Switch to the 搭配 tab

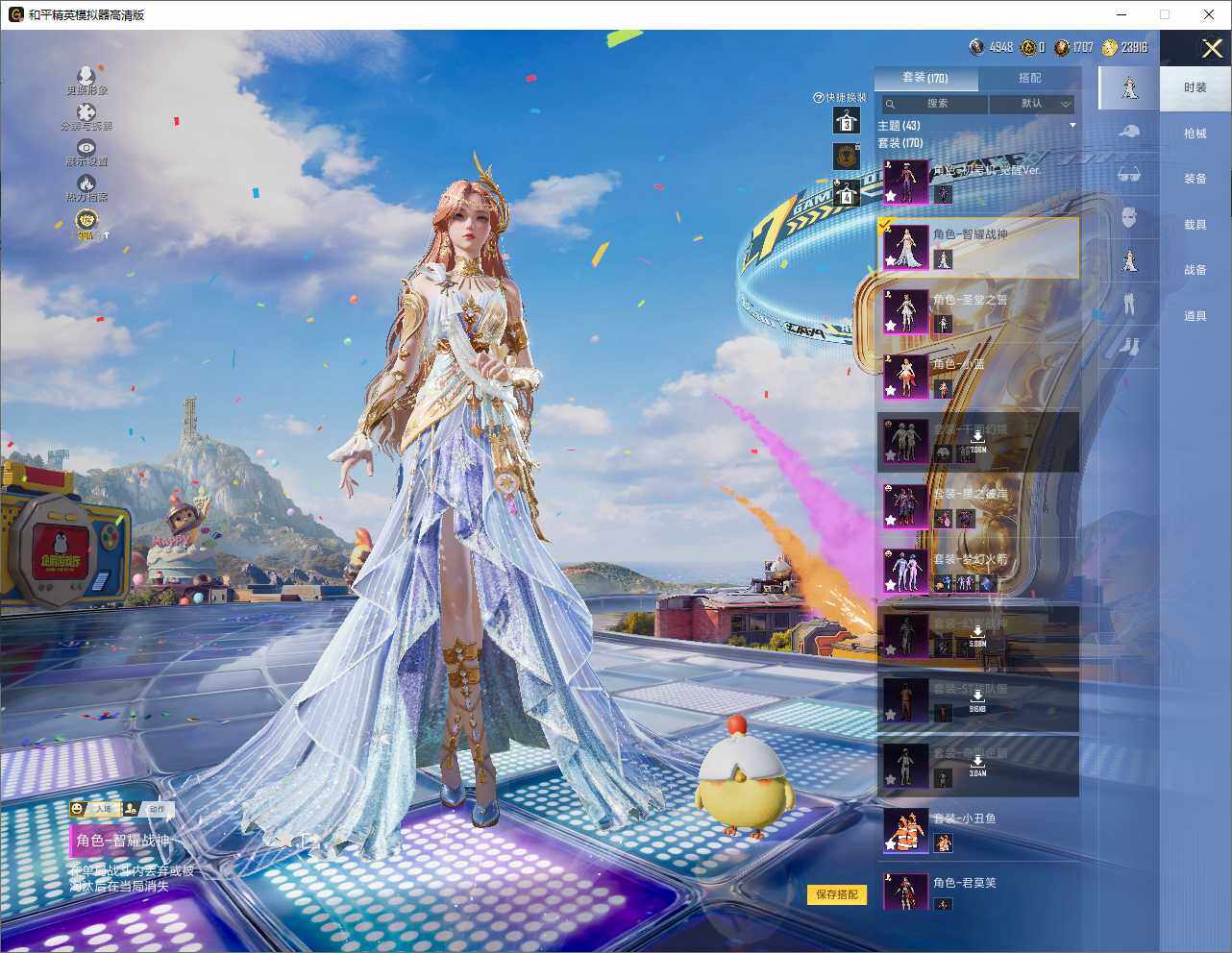[1029, 78]
